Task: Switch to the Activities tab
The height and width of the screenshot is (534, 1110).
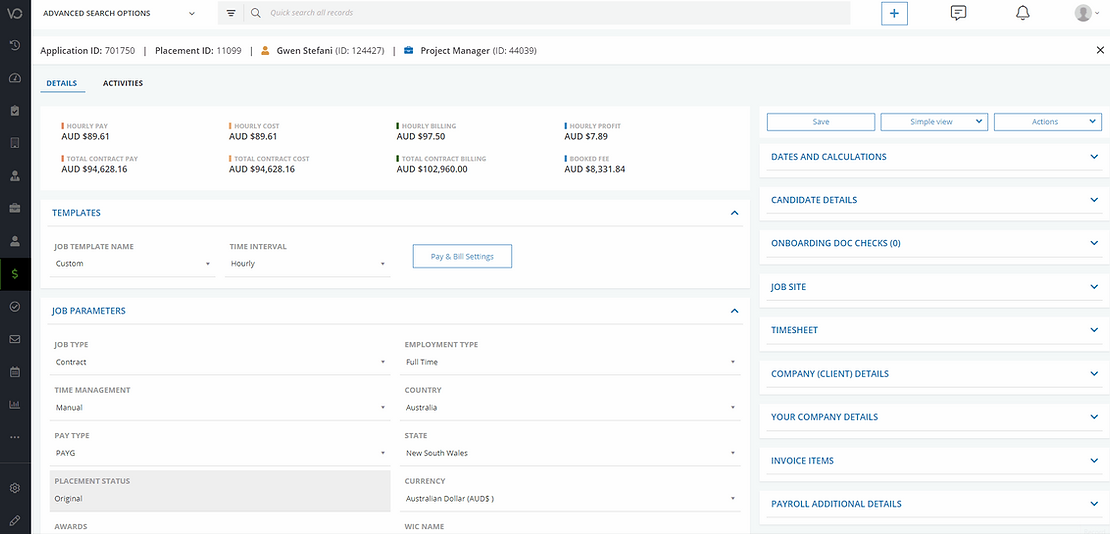Action: tap(122, 83)
